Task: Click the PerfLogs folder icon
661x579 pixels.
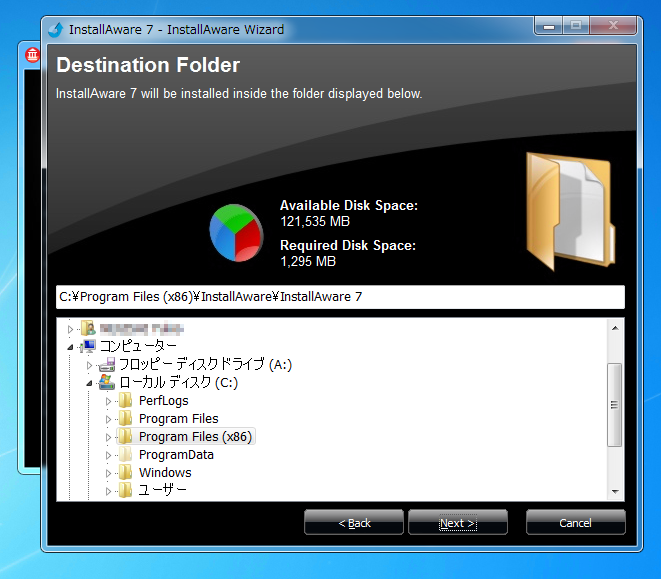Action: pyautogui.click(x=126, y=400)
